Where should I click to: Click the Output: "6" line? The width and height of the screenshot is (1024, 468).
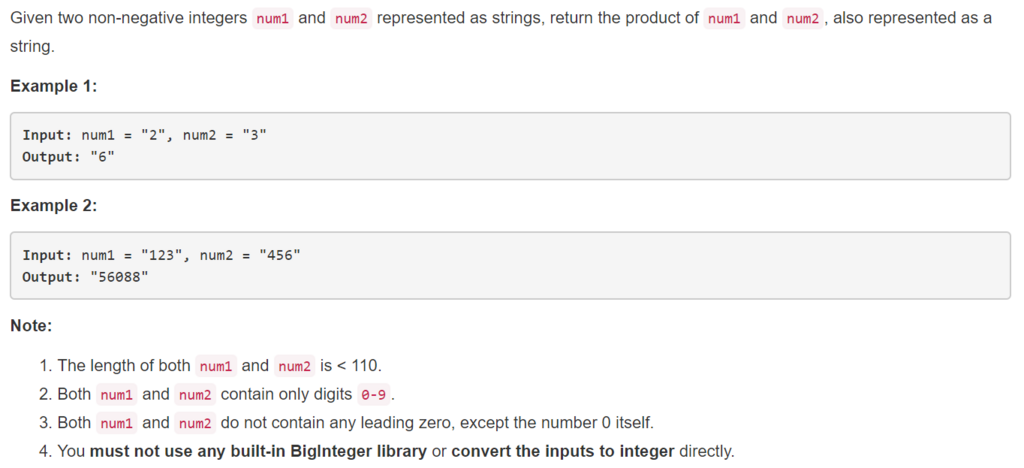point(61,157)
